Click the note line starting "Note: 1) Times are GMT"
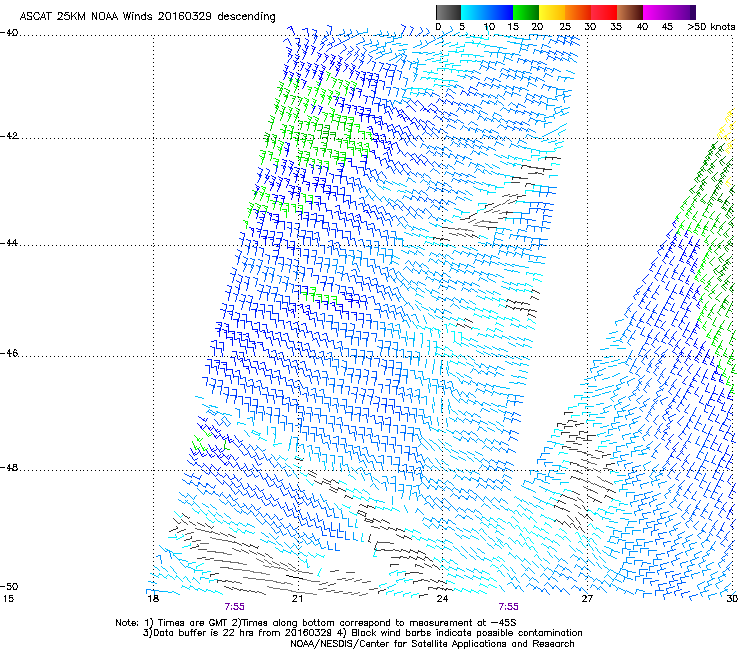This screenshot has width=740, height=650. pyautogui.click(x=316, y=623)
